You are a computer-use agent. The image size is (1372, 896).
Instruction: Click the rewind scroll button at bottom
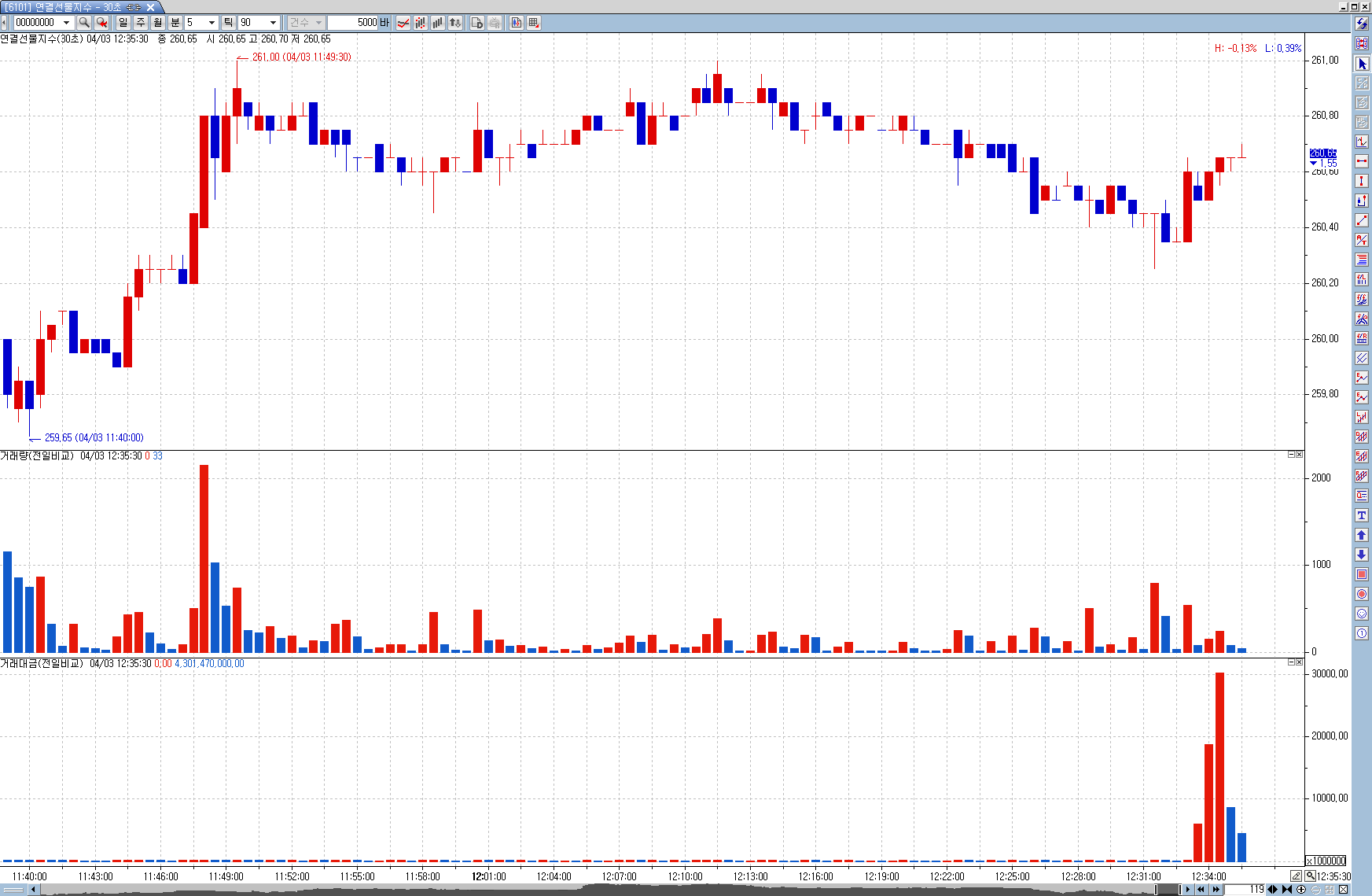coord(1201,890)
